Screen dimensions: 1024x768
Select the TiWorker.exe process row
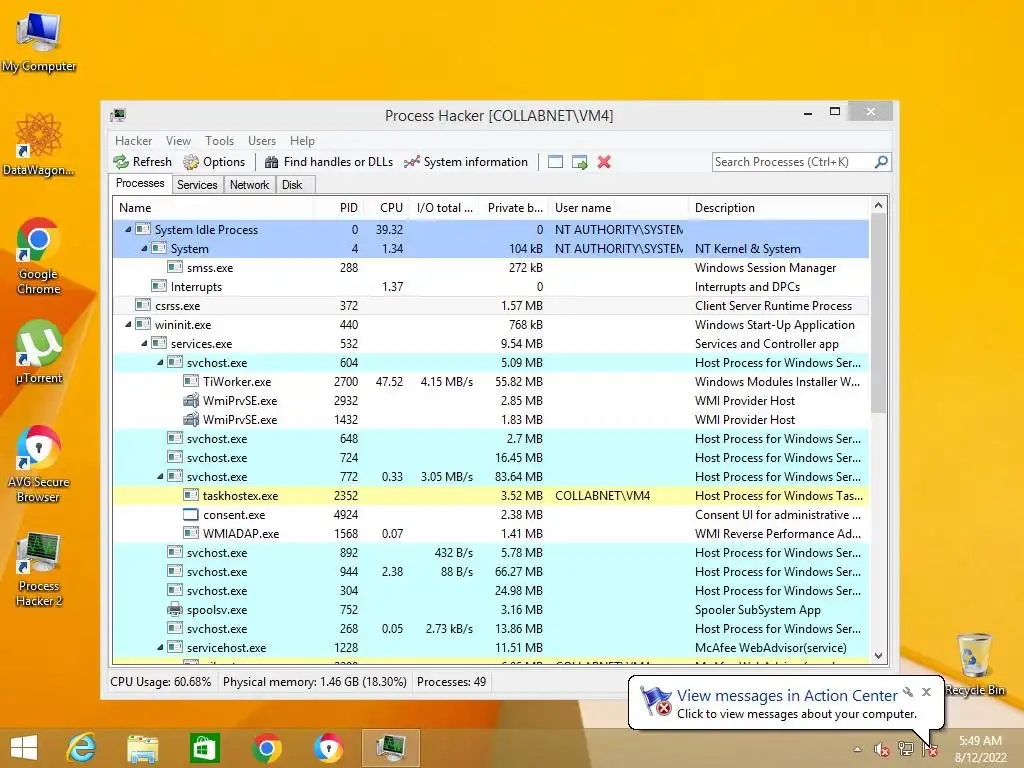(491, 381)
